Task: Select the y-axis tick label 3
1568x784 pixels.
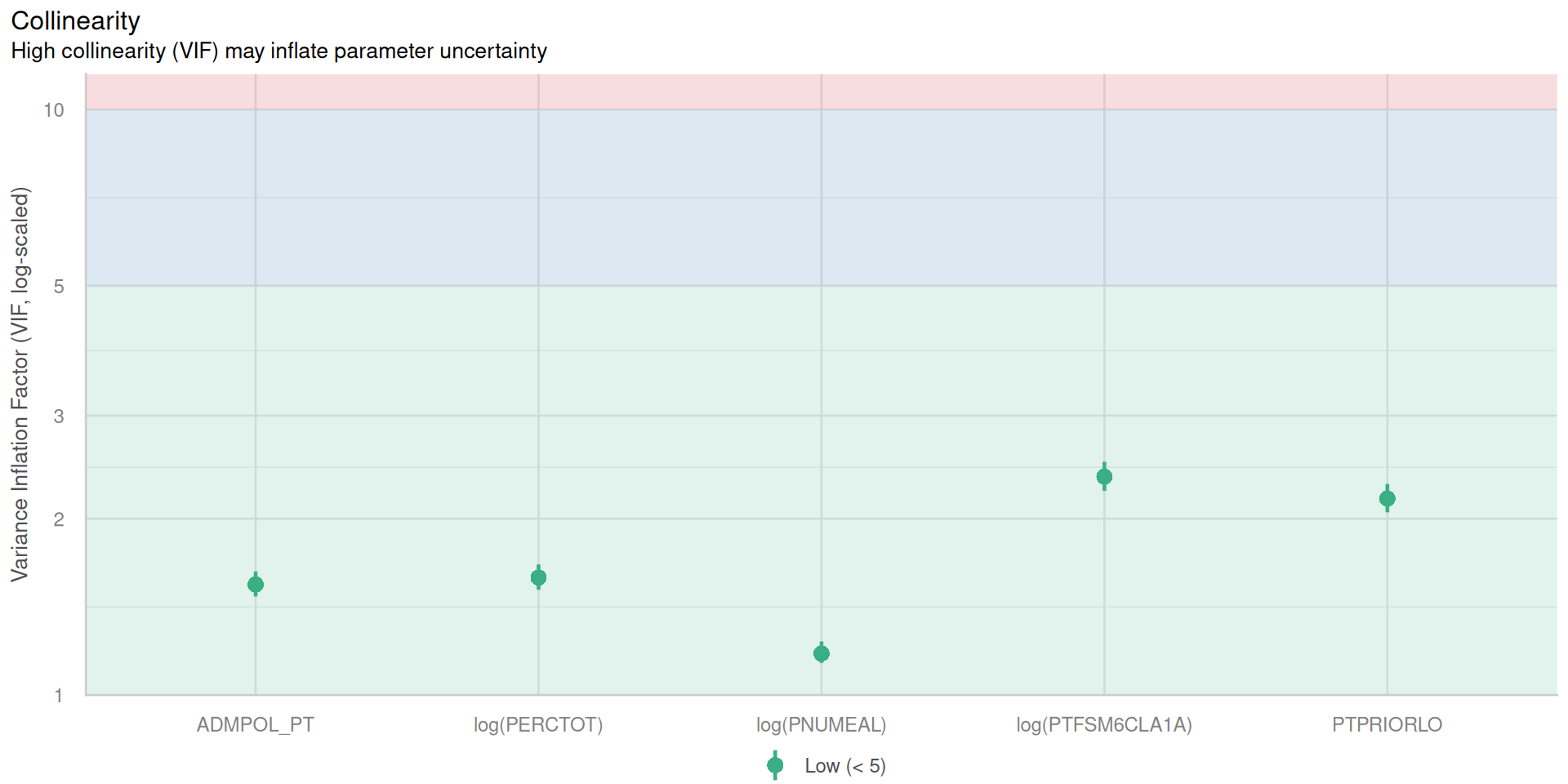Action: [59, 416]
